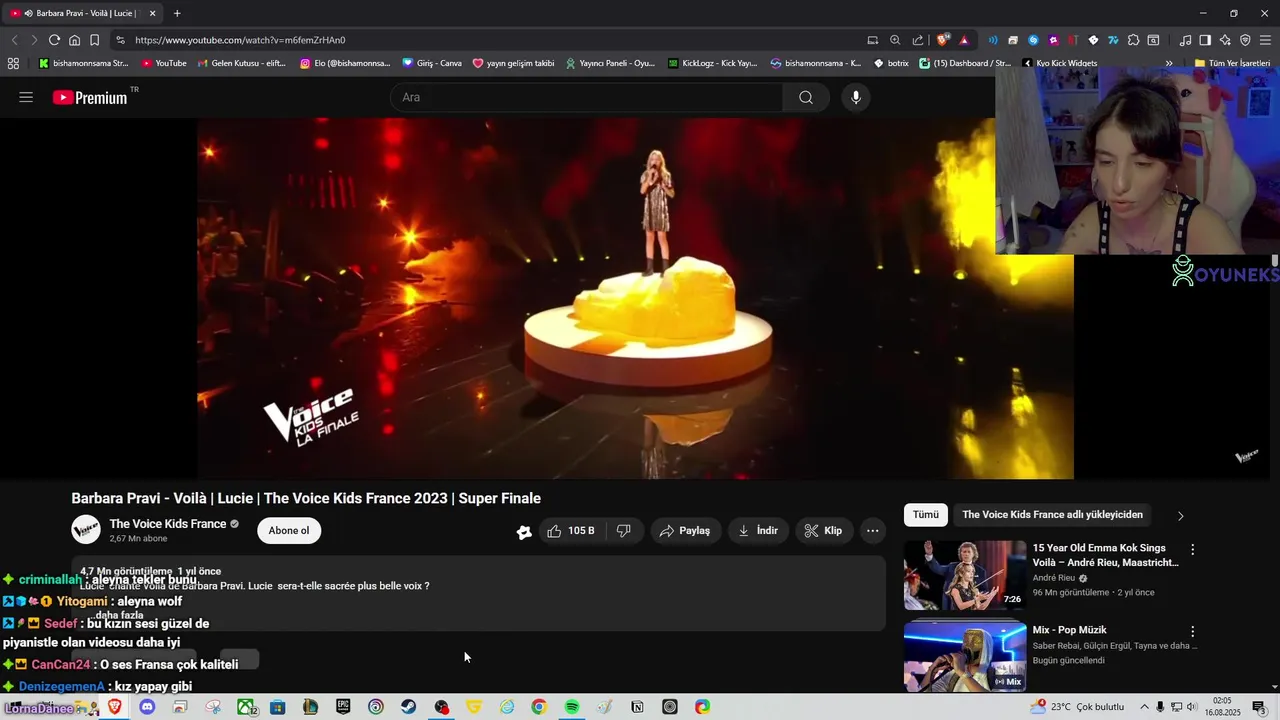The width and height of the screenshot is (1280, 720).
Task: Open the 'Mix - Pop Müzik' playlist thumbnail
Action: (965, 656)
